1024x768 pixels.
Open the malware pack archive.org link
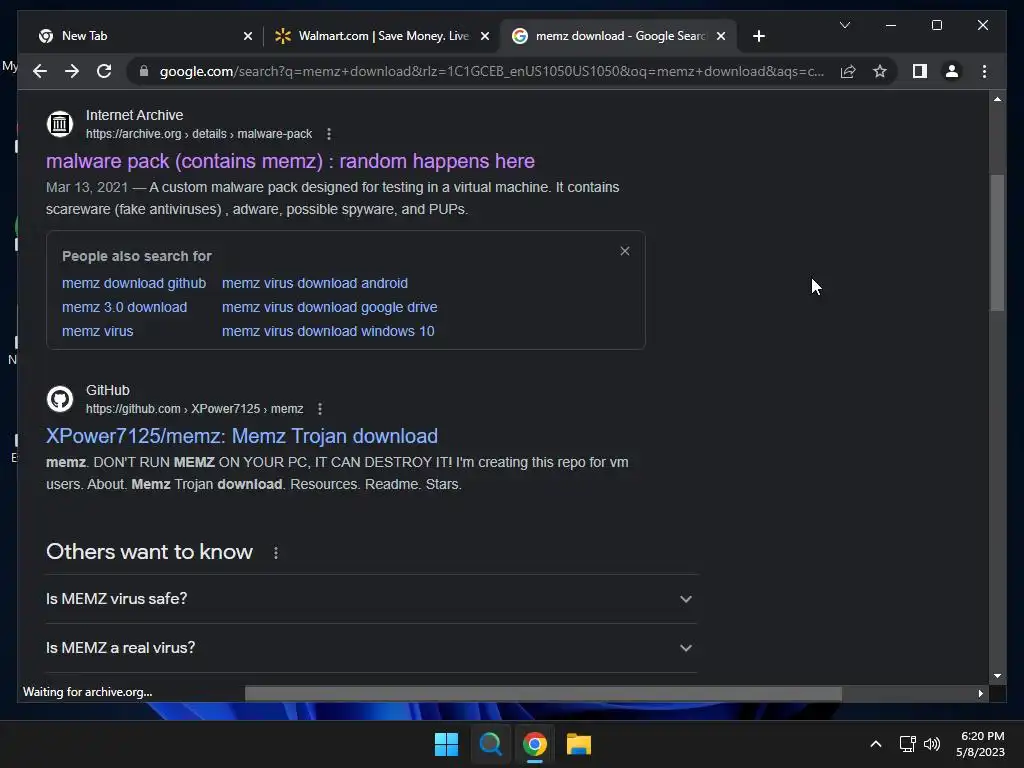[290, 161]
